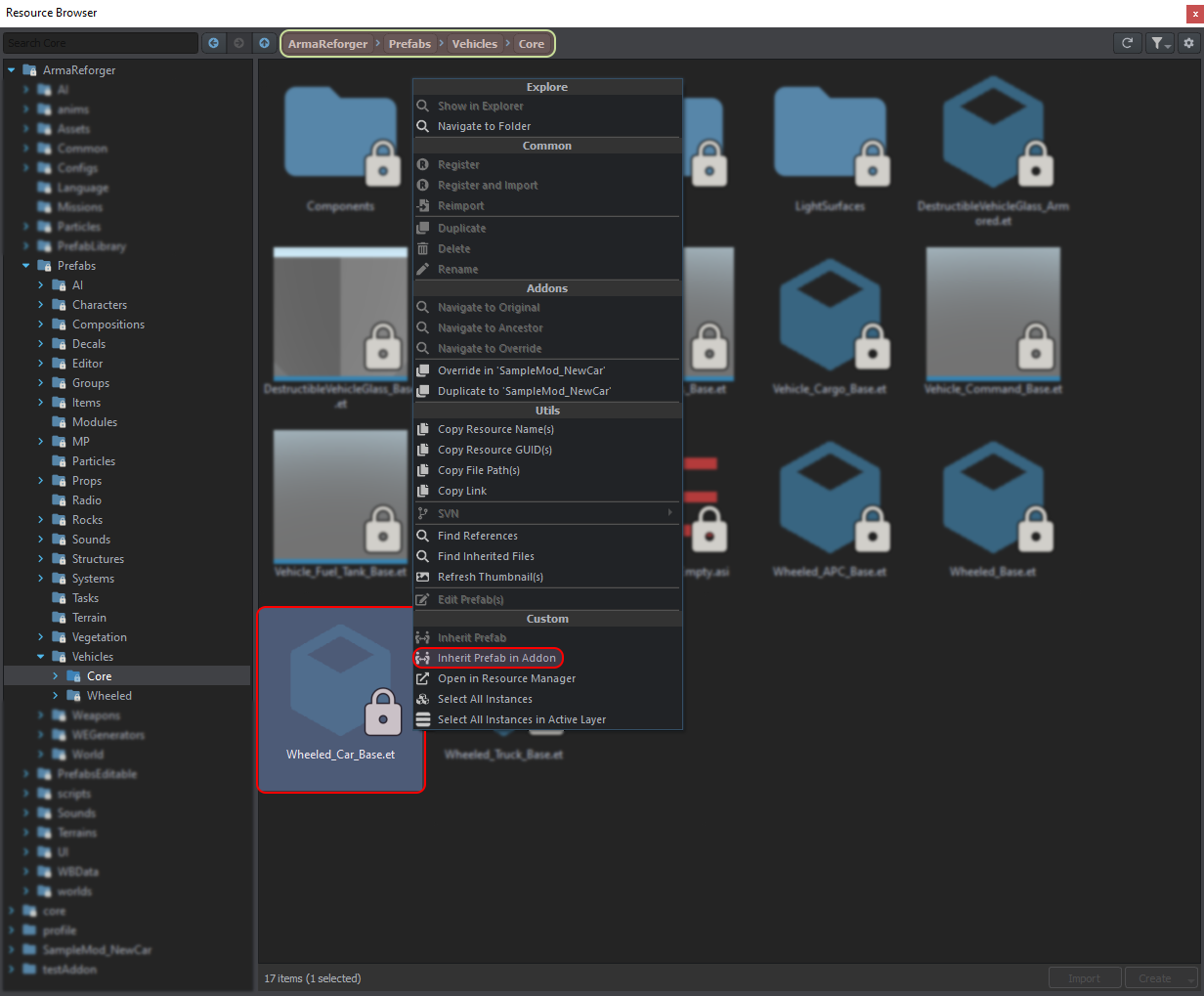The height and width of the screenshot is (996, 1204).
Task: Select the Items folder label in the tree
Action: (x=86, y=403)
